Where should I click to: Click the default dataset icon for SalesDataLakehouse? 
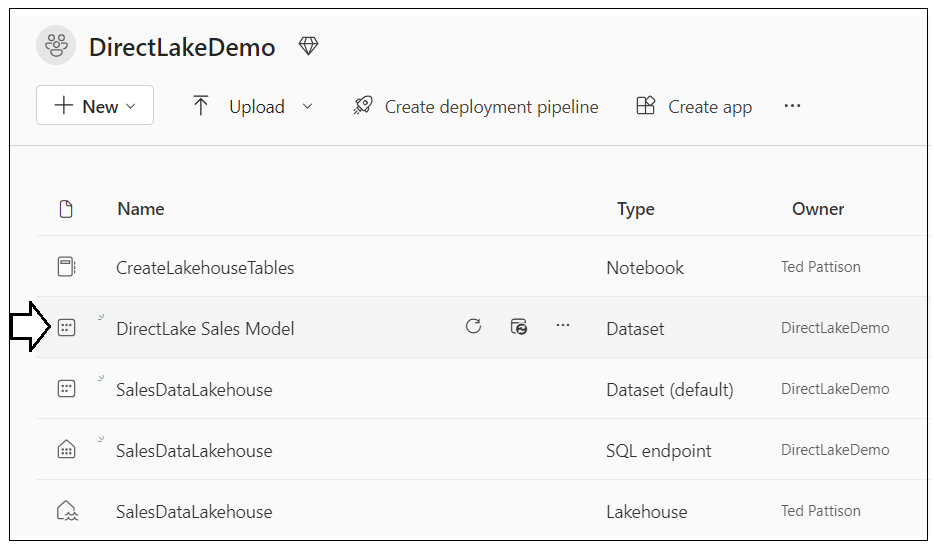pyautogui.click(x=66, y=389)
